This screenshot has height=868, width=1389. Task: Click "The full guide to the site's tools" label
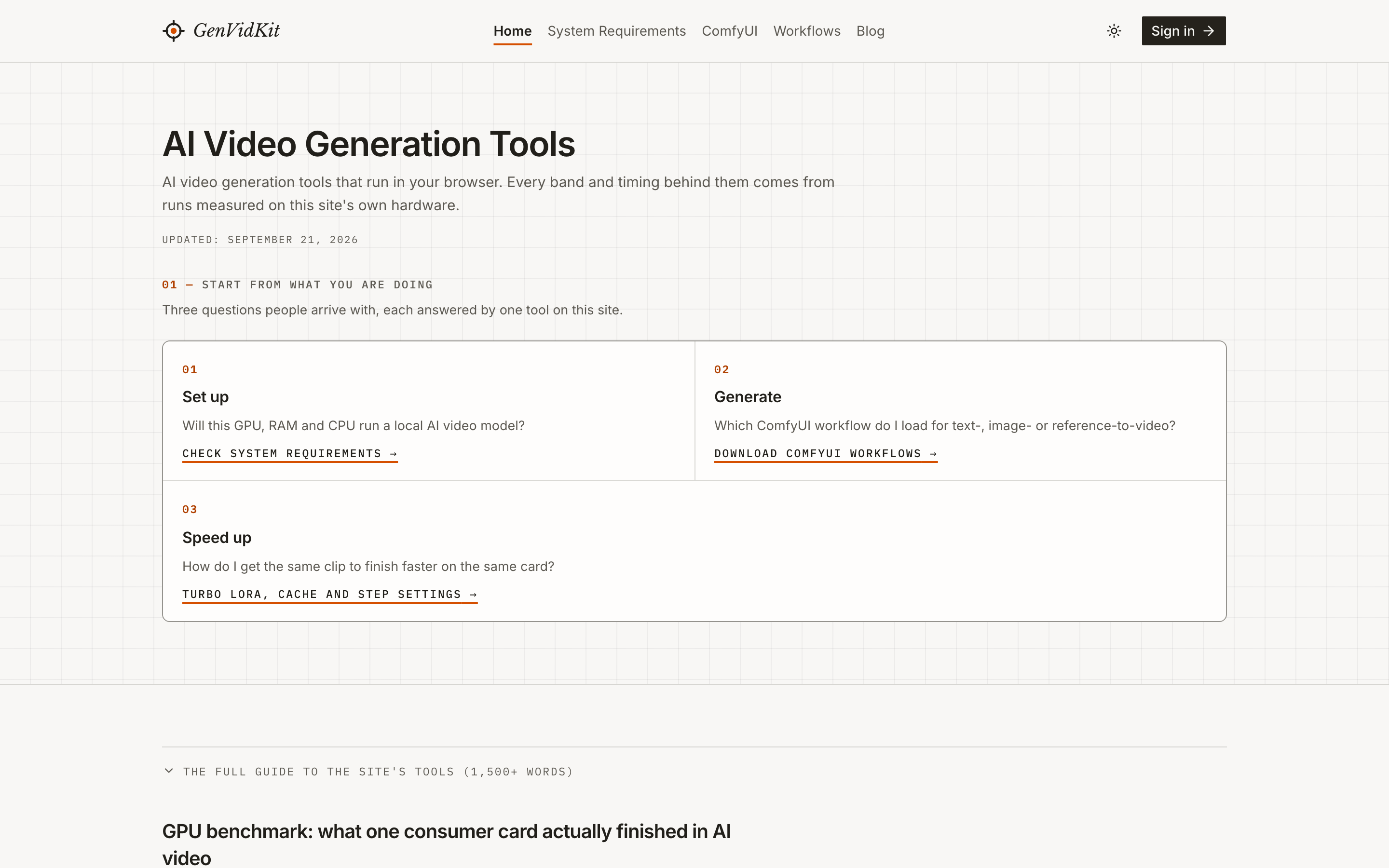pyautogui.click(x=378, y=772)
